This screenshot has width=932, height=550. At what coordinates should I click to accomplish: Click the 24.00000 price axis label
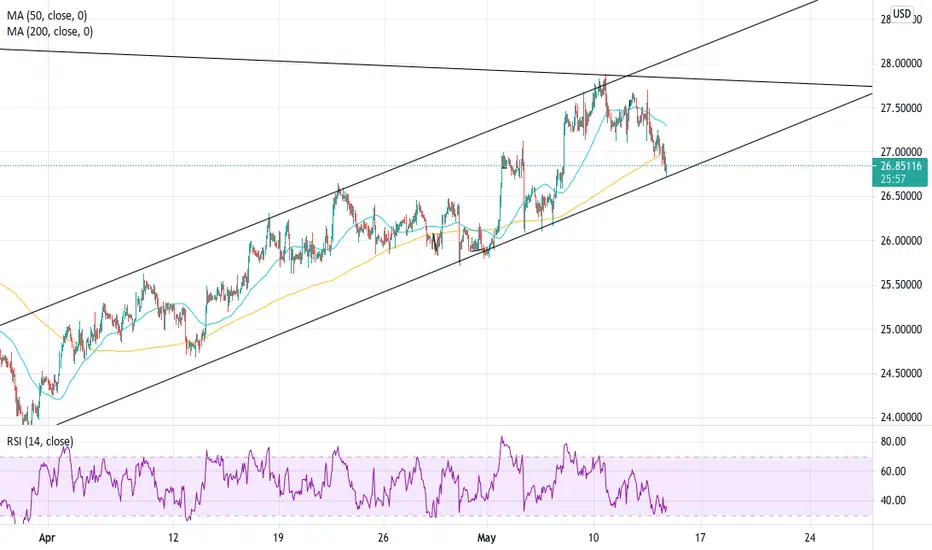pos(901,417)
